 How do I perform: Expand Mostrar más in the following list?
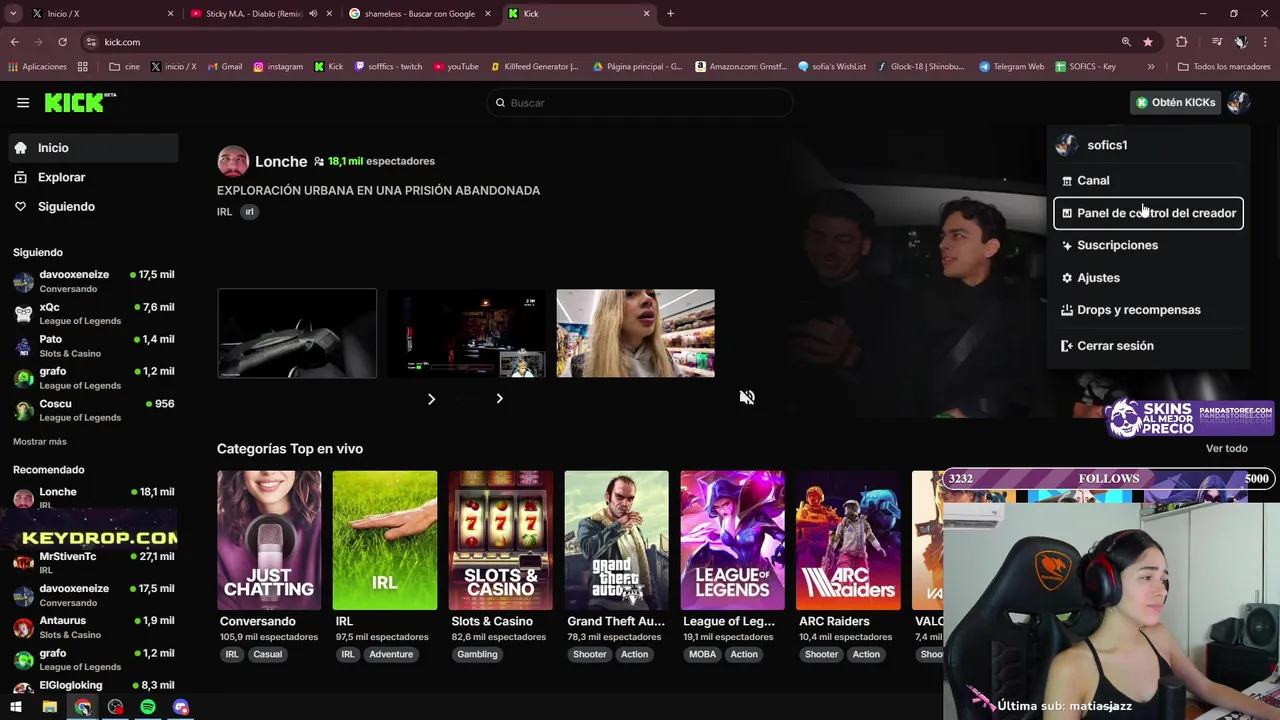tap(40, 441)
